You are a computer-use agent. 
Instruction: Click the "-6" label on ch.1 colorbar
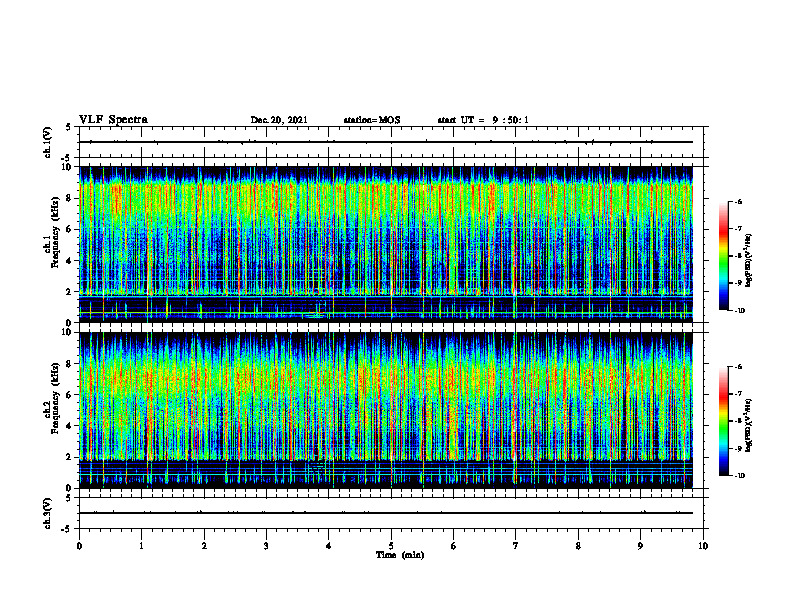(738, 202)
